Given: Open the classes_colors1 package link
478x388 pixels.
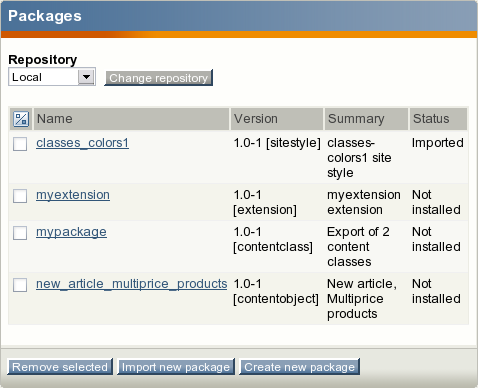Looking at the screenshot, I should (82, 143).
